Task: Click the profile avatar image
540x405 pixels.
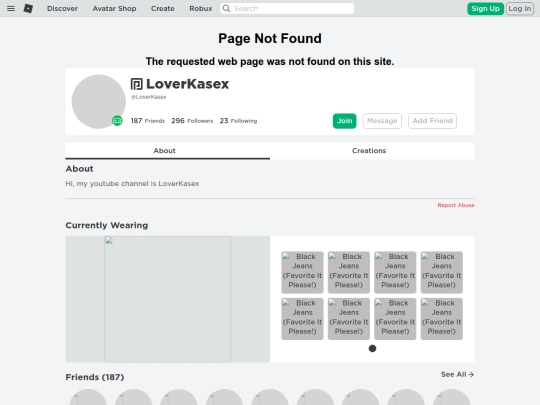Action: 98,102
